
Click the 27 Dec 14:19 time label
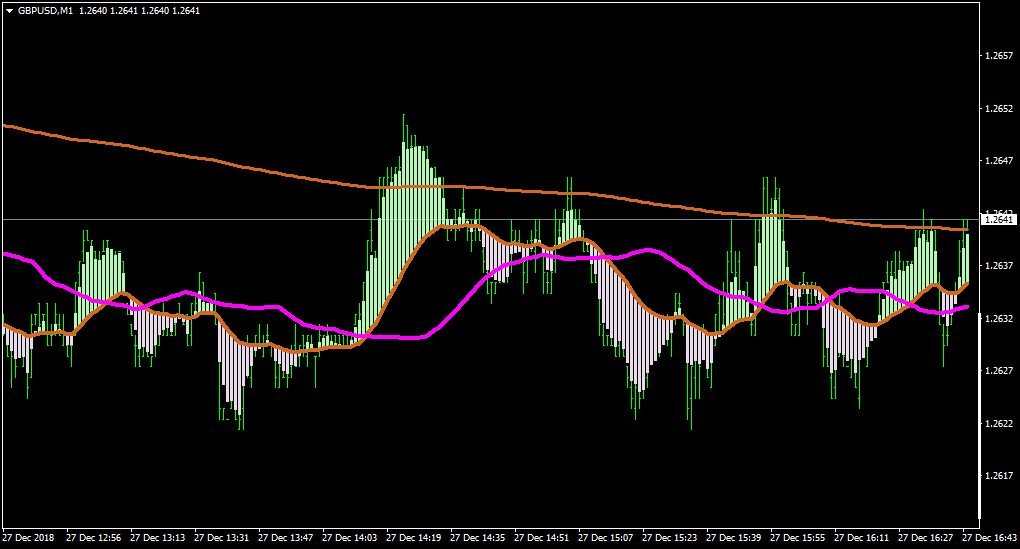coord(414,538)
